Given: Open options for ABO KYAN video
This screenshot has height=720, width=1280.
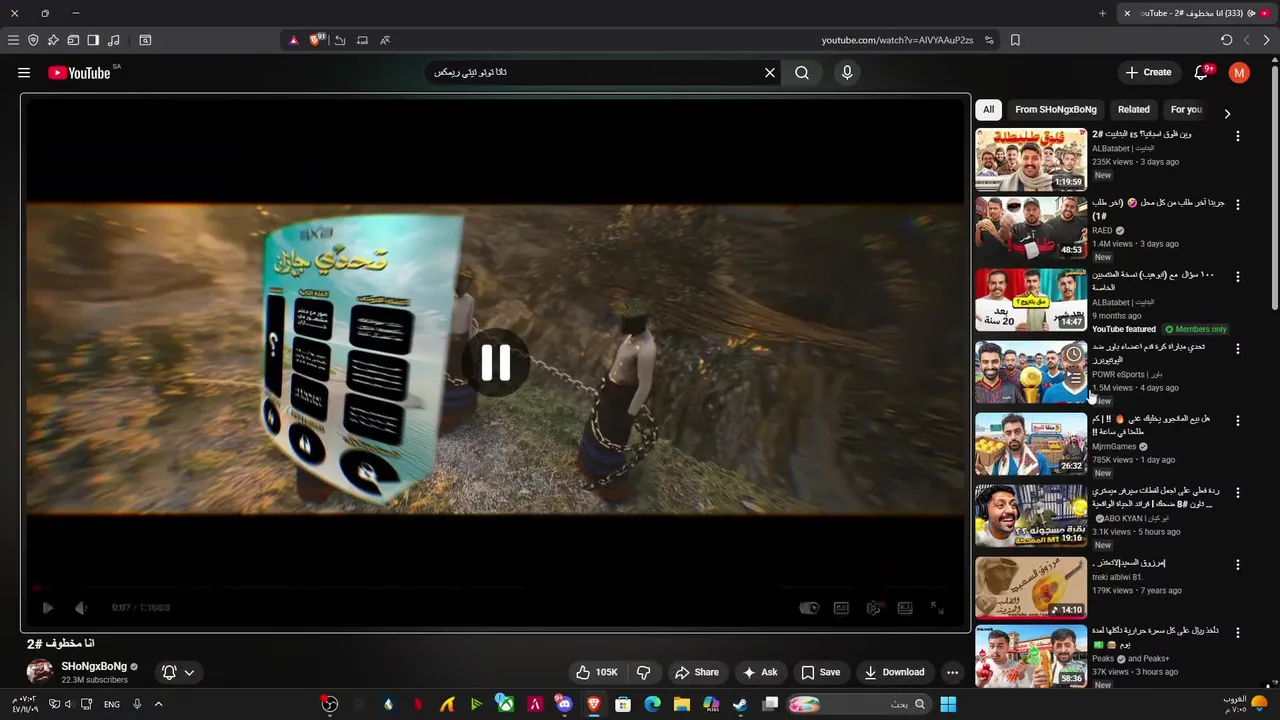Looking at the screenshot, I should point(1238,493).
